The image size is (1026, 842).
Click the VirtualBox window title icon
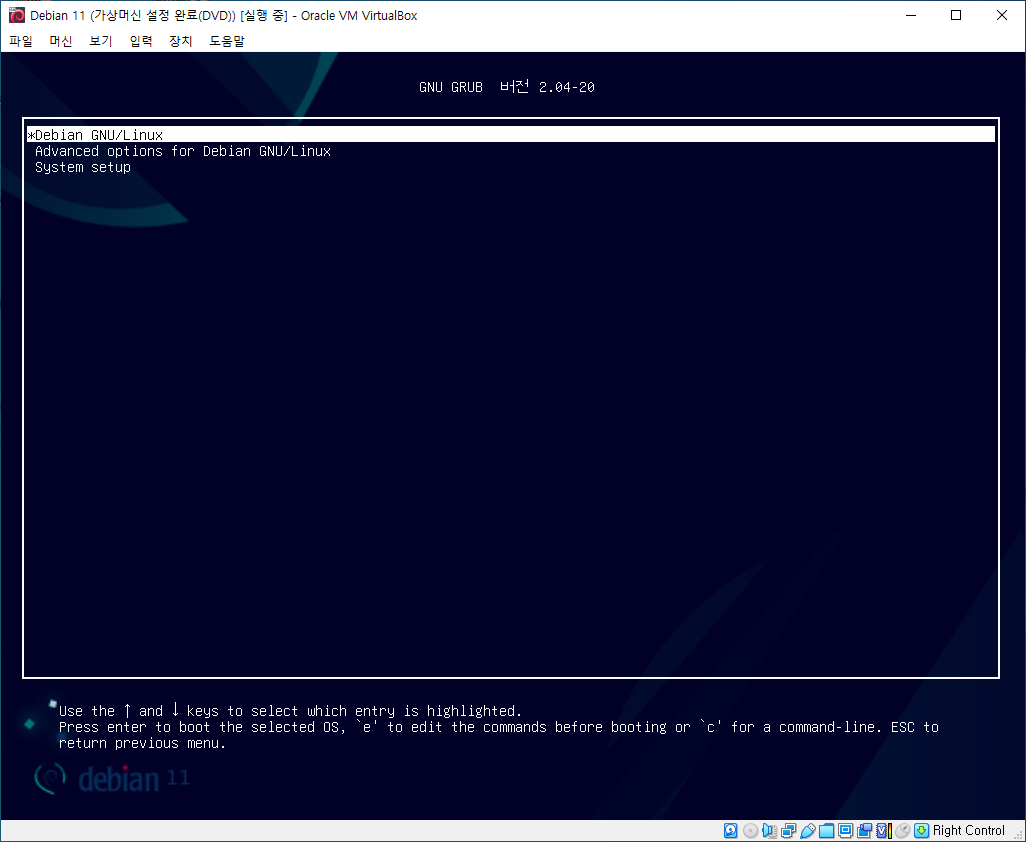tap(16, 15)
